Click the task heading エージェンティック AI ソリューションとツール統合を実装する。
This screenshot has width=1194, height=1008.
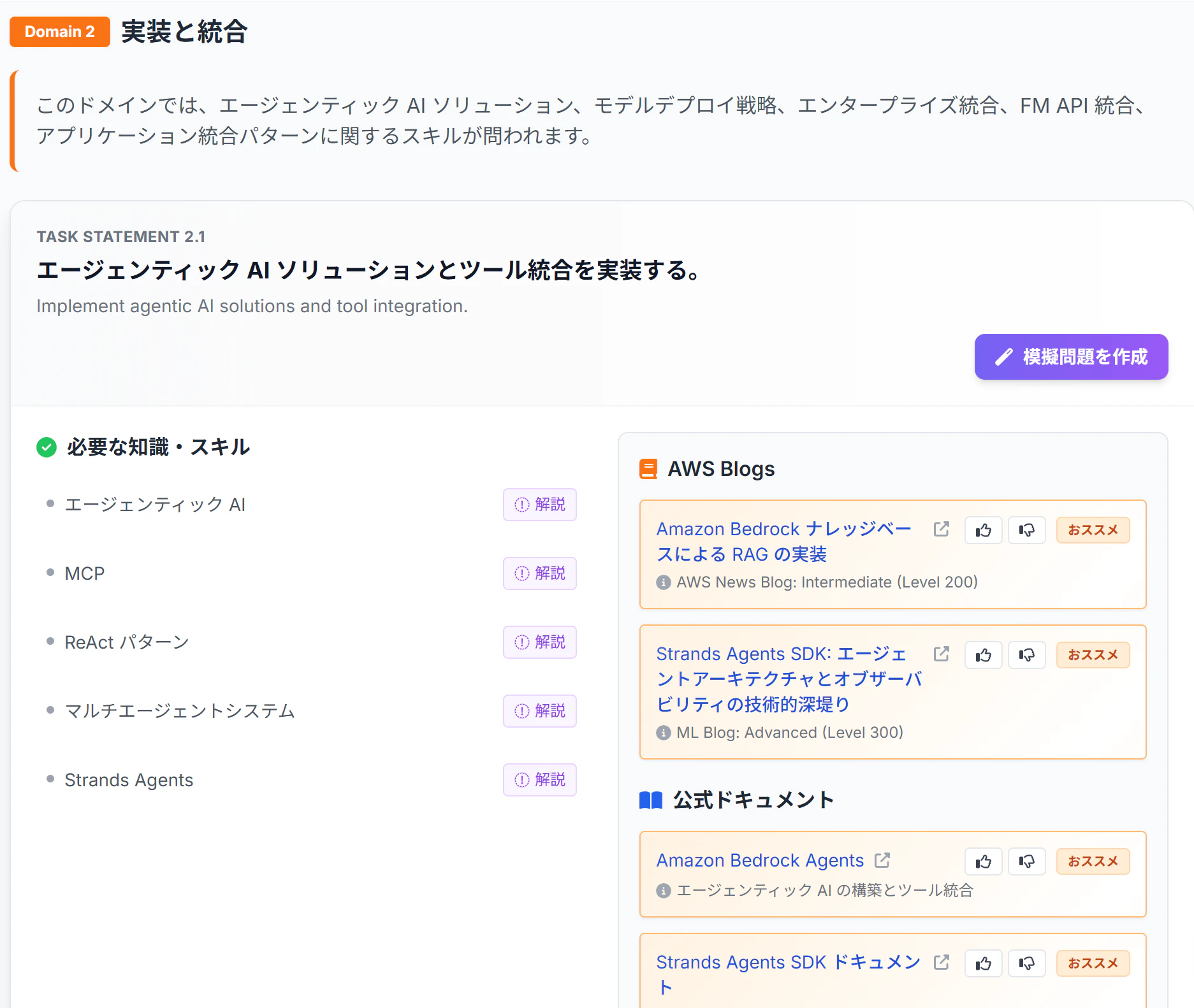click(x=369, y=270)
